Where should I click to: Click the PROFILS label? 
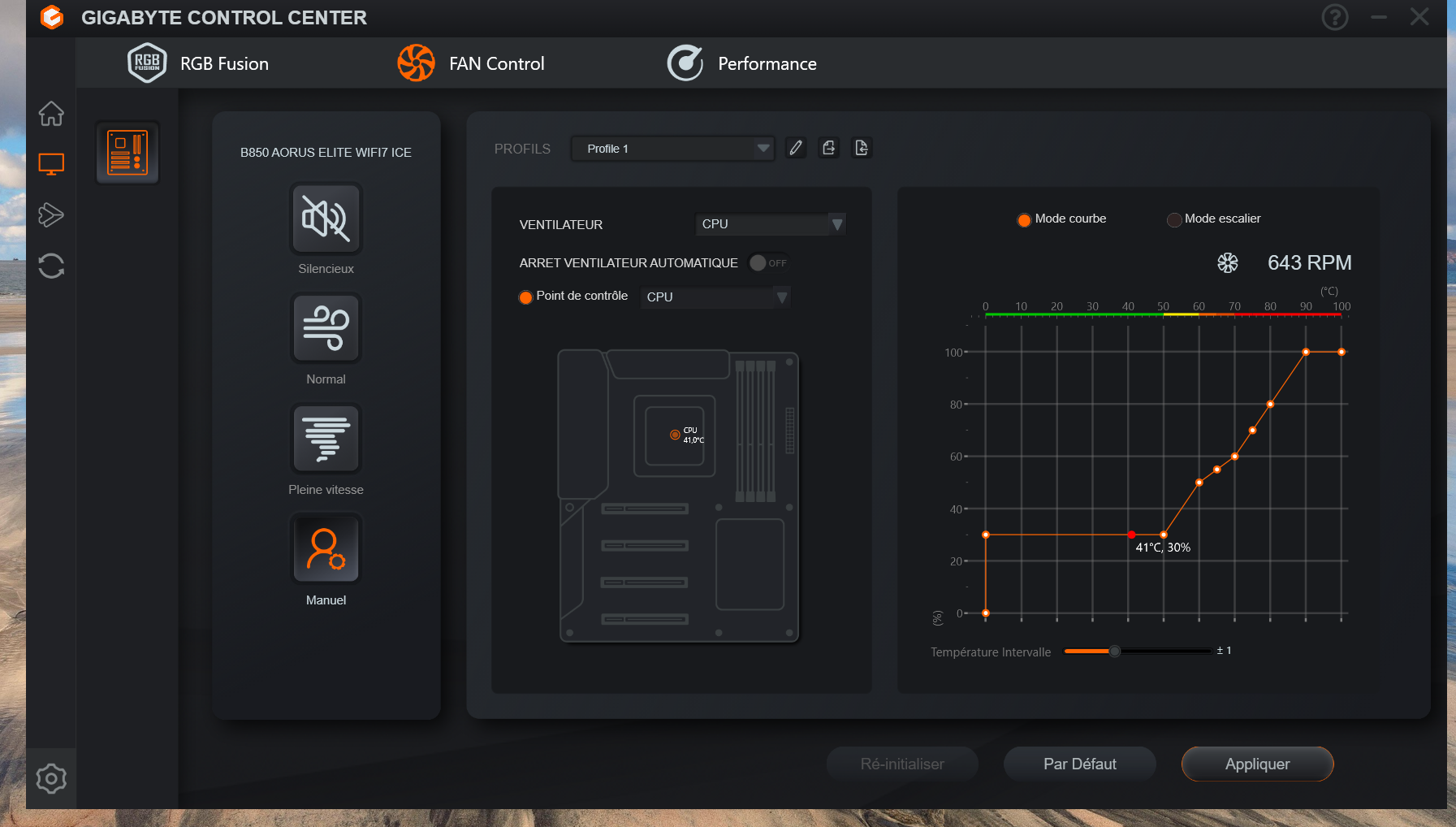[522, 149]
